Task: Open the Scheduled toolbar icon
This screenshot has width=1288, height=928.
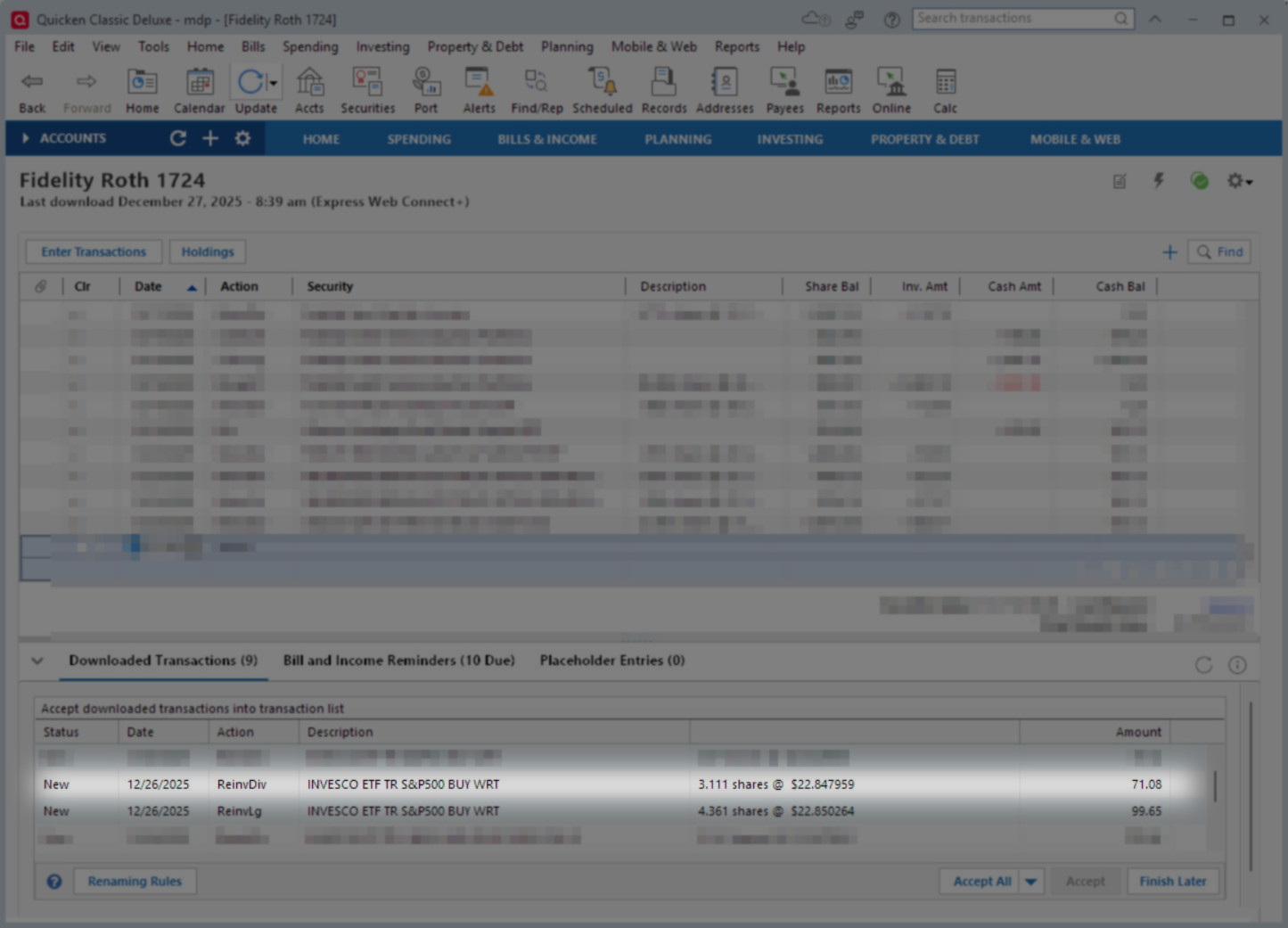Action: [x=602, y=90]
